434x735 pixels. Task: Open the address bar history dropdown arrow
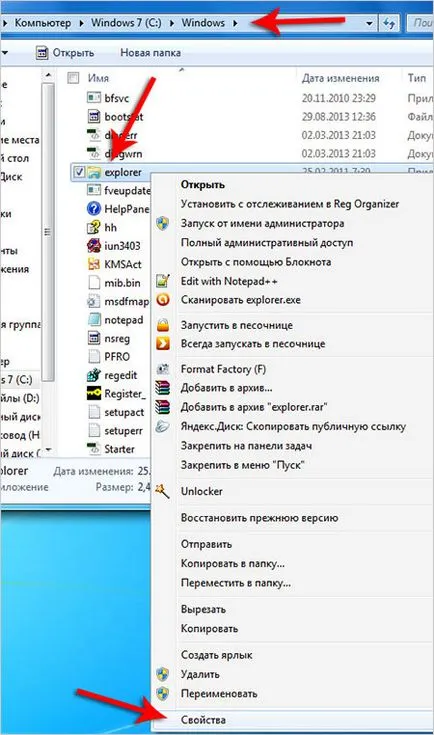tap(369, 23)
